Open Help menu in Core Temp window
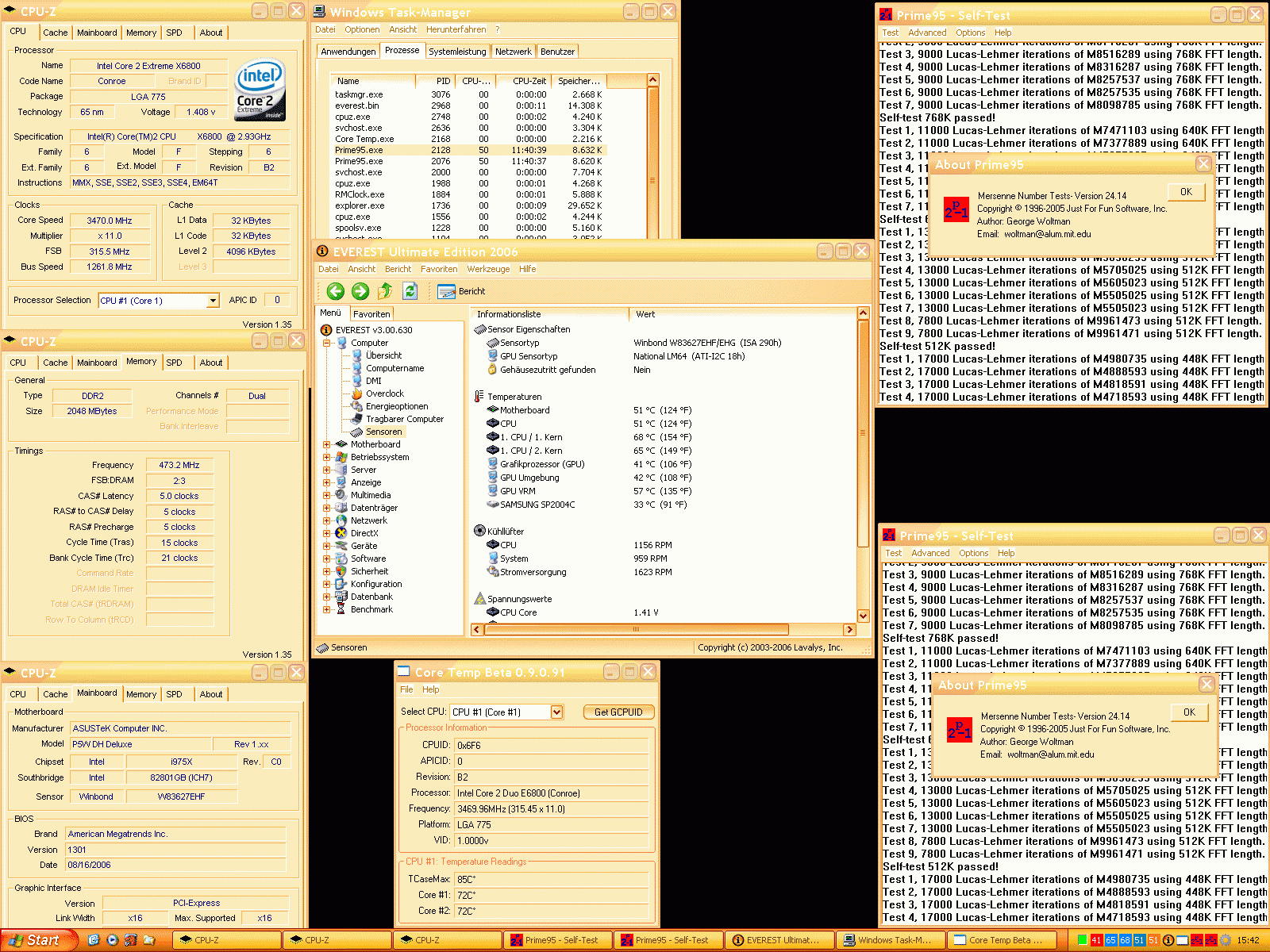The image size is (1270, 952). click(431, 689)
